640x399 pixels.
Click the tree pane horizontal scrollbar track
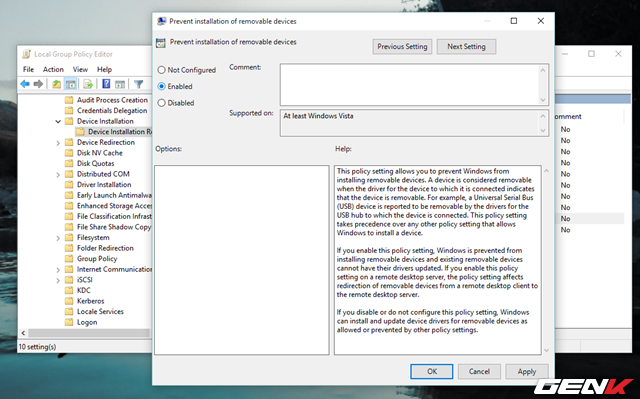pos(89,333)
